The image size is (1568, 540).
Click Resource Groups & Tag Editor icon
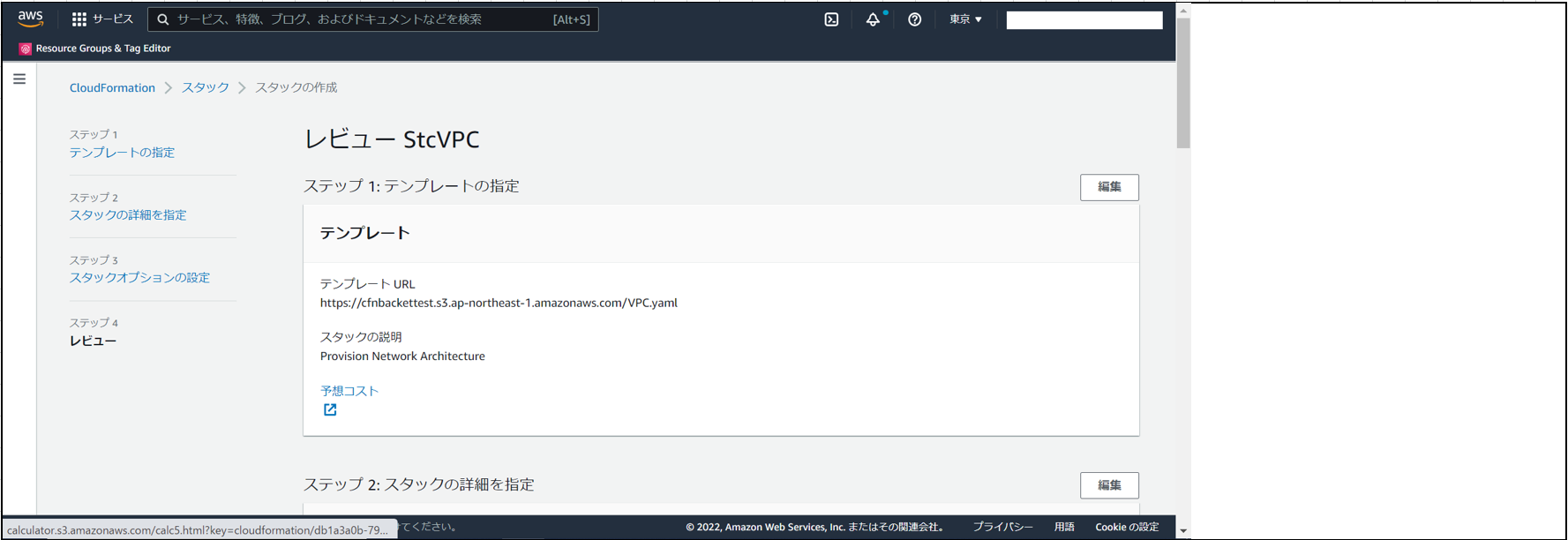(x=25, y=49)
